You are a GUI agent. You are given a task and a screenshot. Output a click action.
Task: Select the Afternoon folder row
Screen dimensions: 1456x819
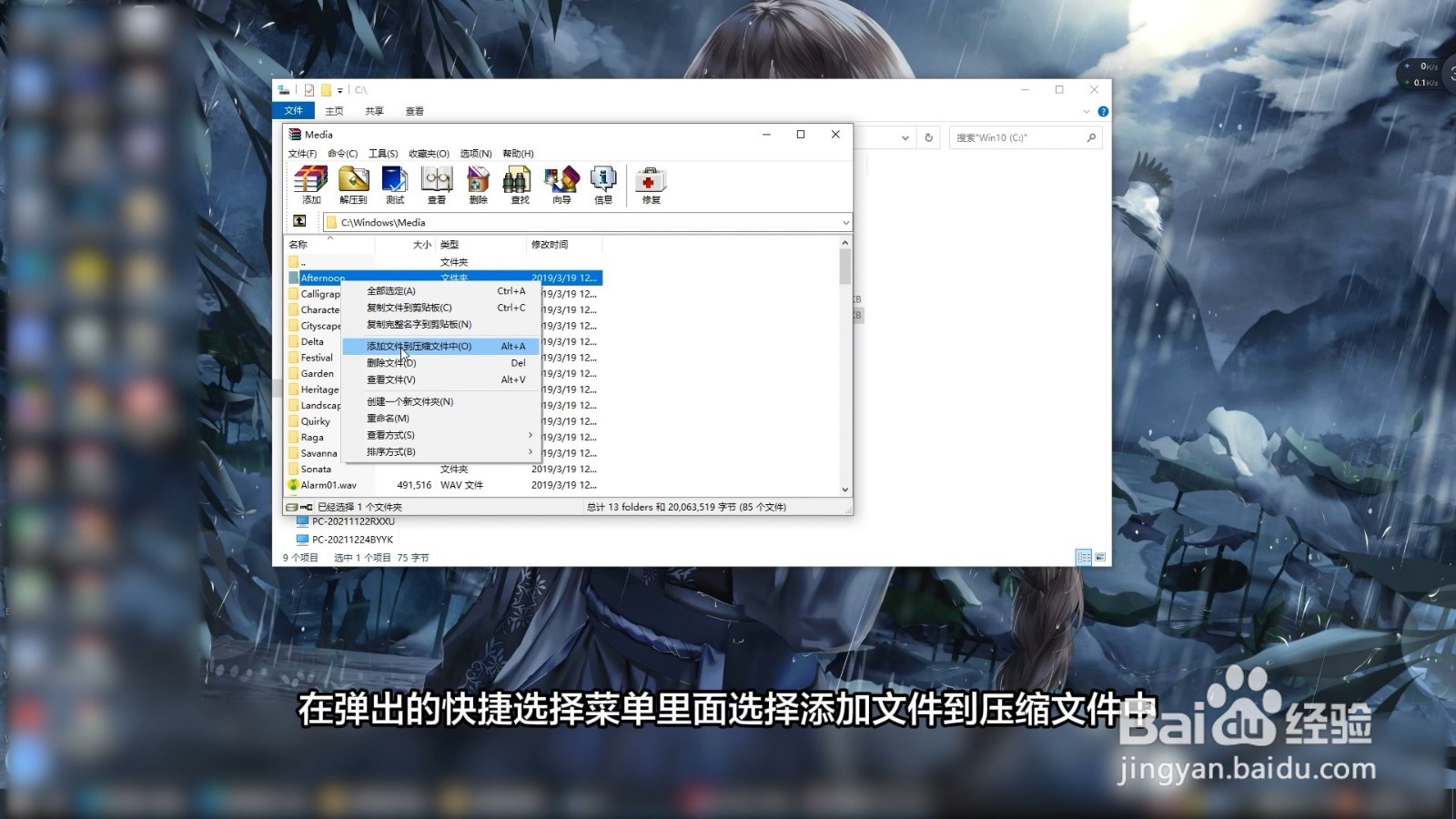click(x=444, y=278)
